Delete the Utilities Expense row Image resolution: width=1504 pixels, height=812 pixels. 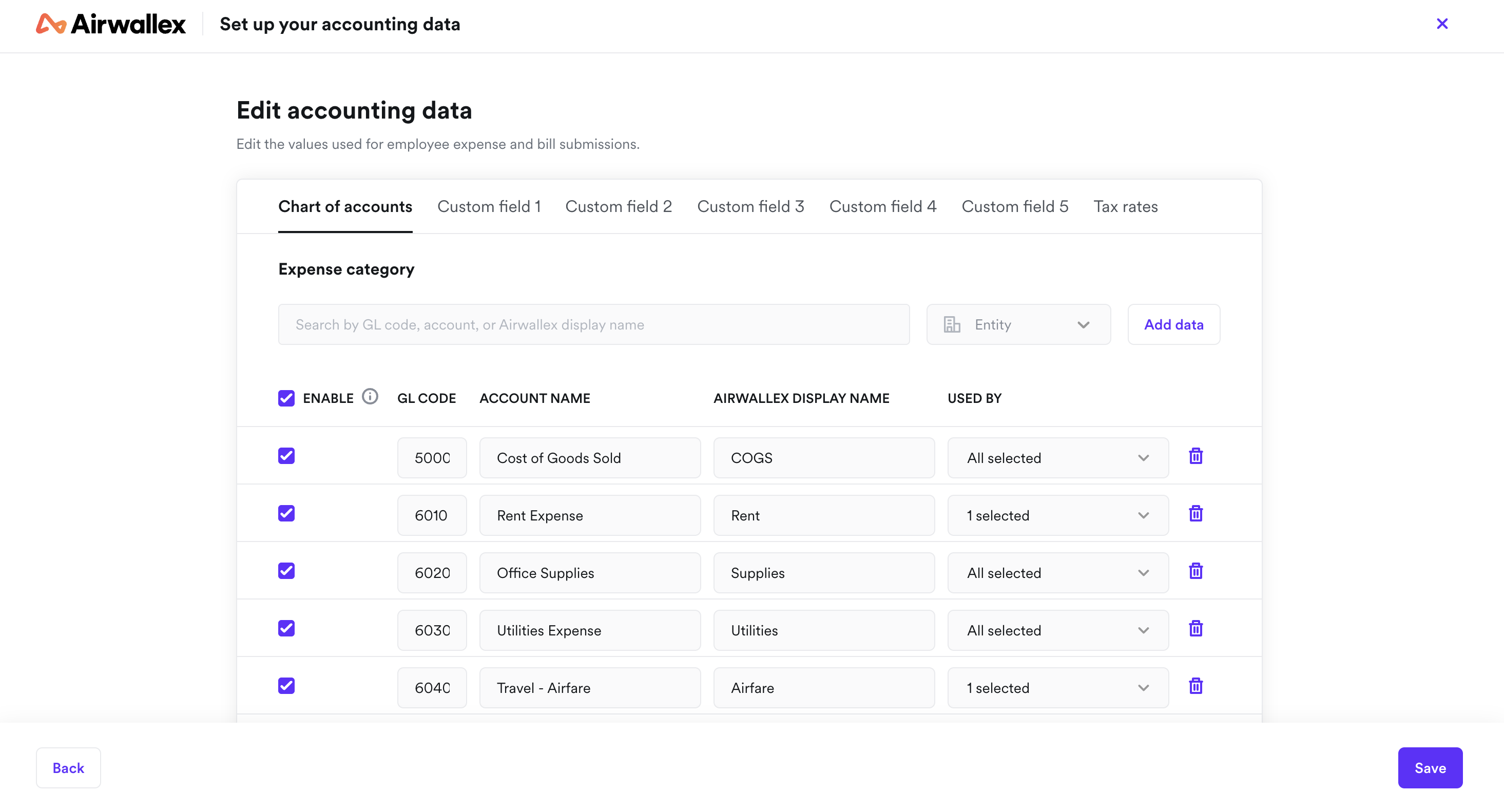tap(1196, 628)
